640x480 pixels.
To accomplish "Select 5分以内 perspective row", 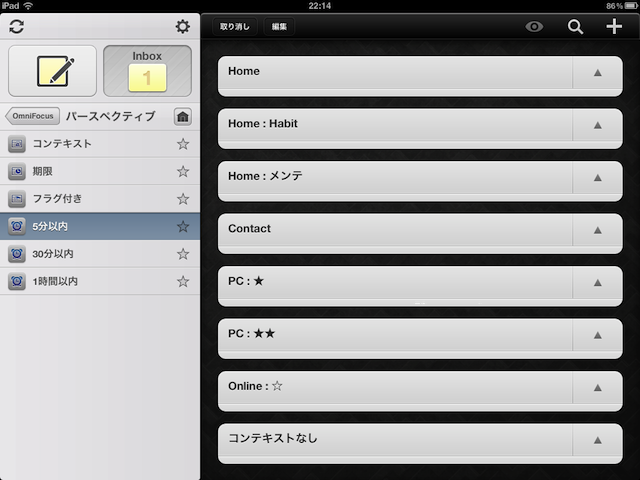I will (100, 226).
